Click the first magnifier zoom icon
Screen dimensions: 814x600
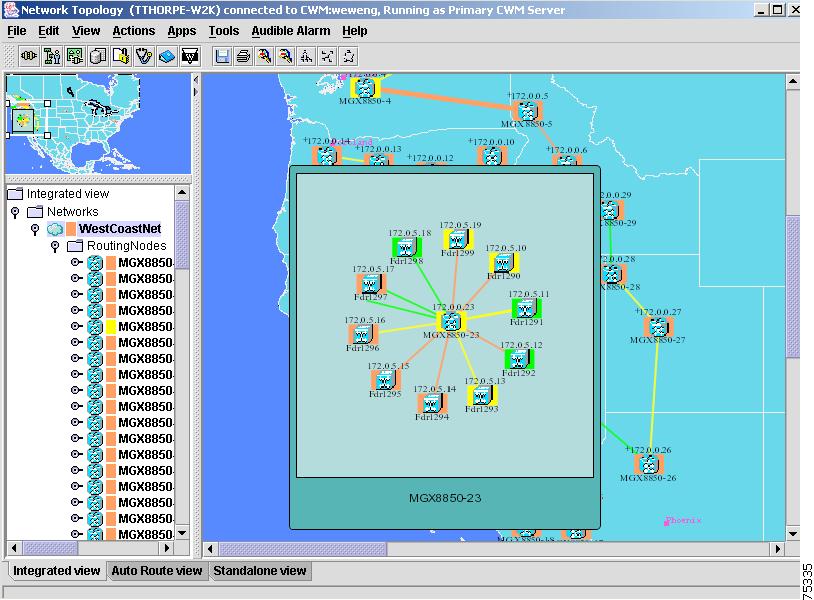265,56
